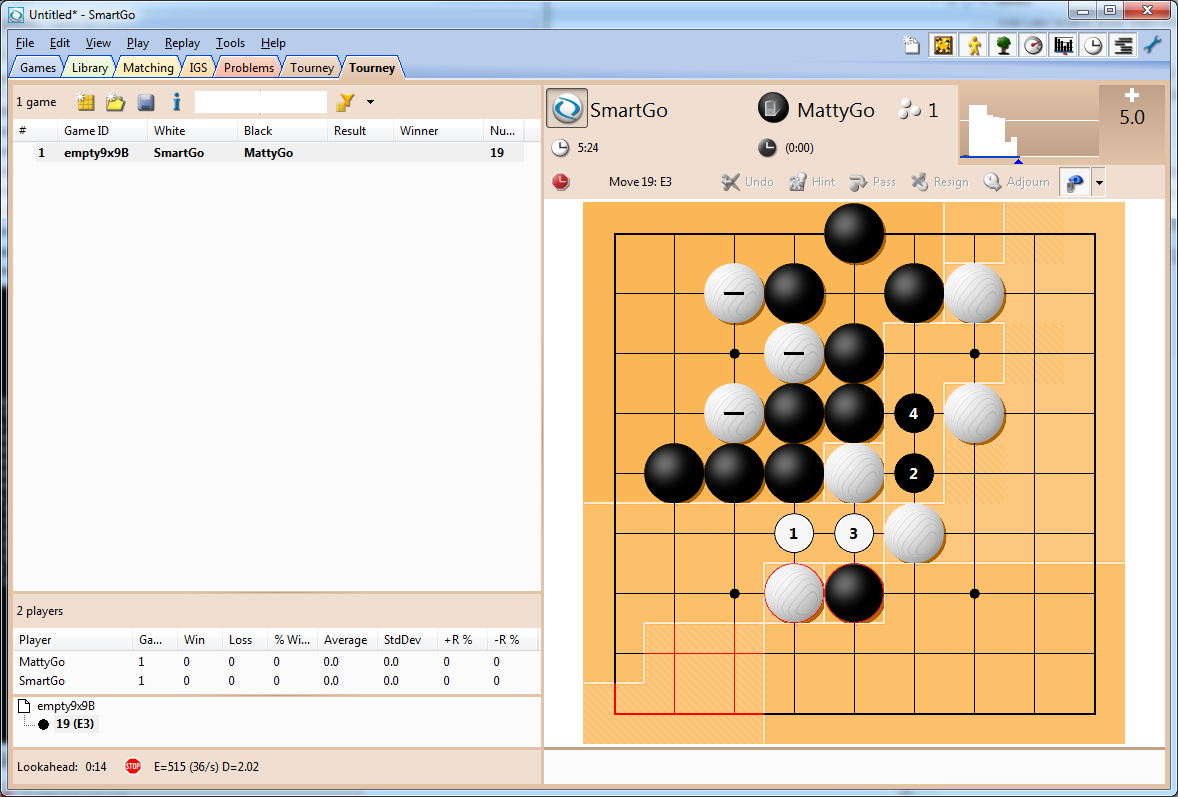Click the score graph histogram panel

(1028, 125)
